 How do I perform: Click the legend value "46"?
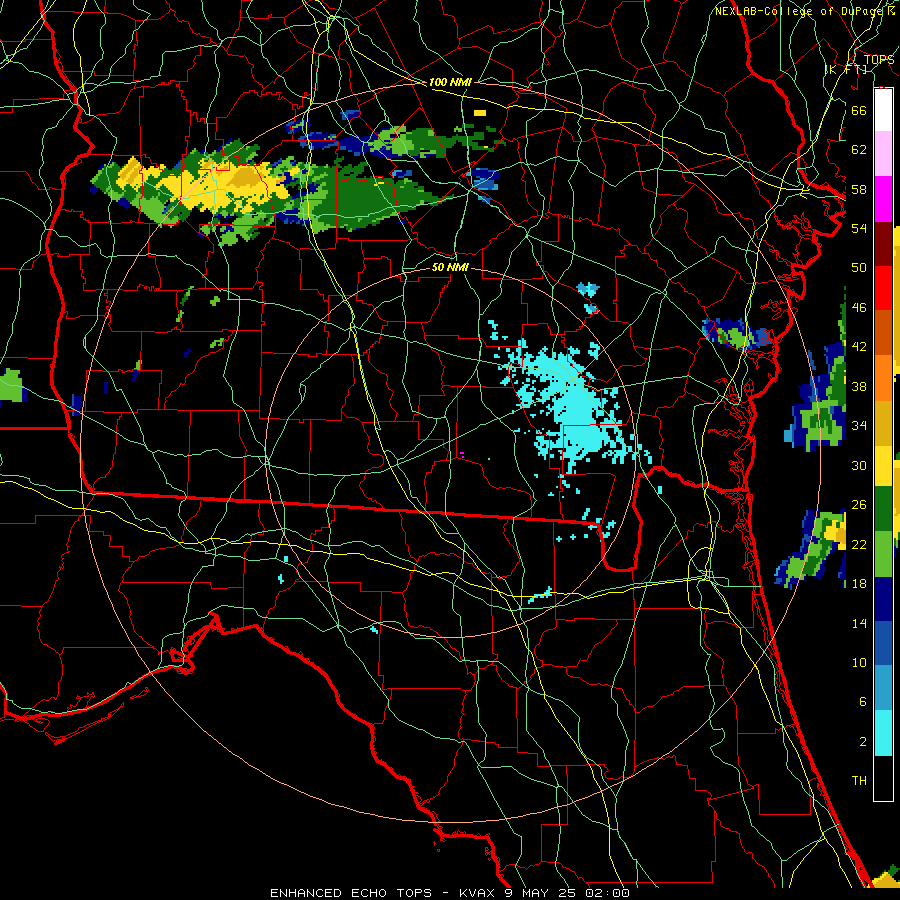[859, 307]
